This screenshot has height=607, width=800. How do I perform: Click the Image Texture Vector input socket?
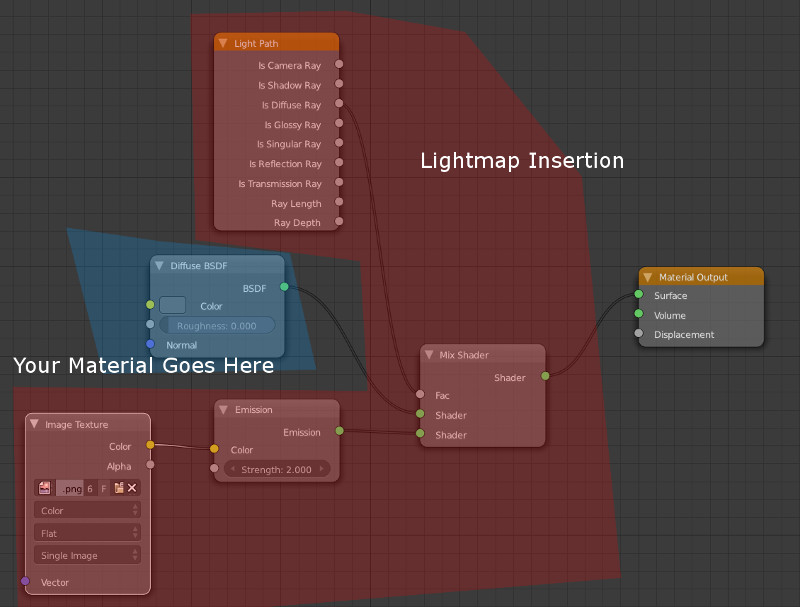point(25,581)
